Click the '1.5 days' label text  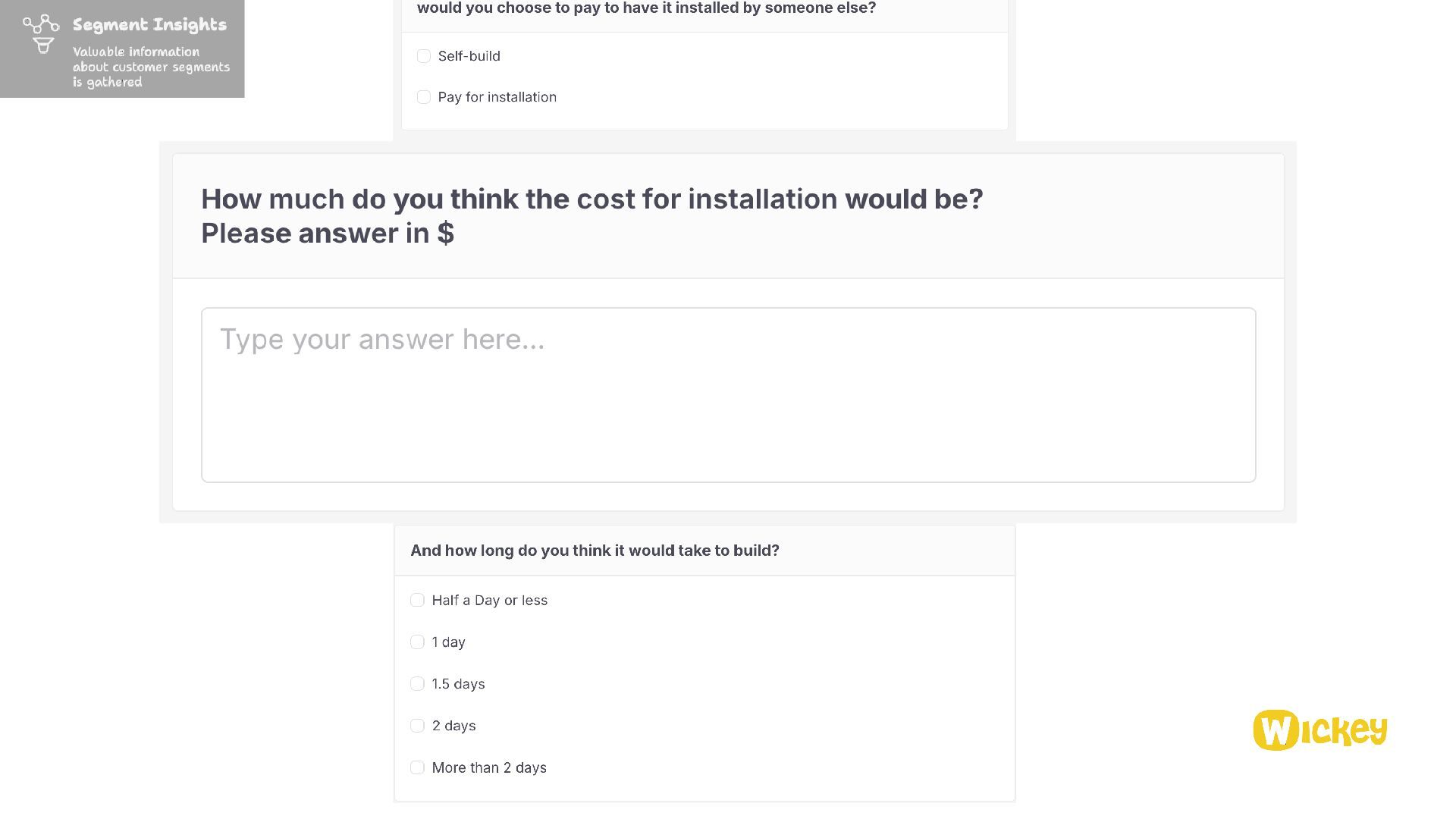pyautogui.click(x=458, y=684)
